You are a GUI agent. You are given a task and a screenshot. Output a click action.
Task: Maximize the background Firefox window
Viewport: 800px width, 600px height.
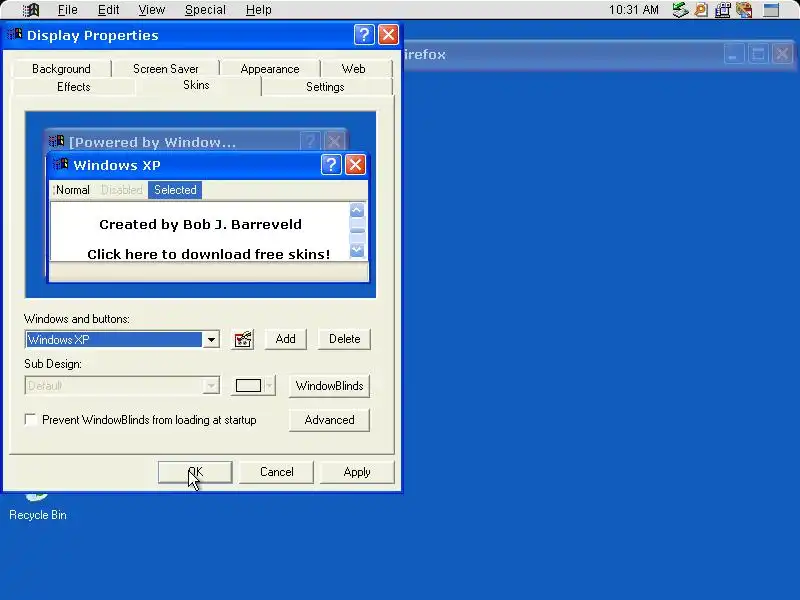758,54
